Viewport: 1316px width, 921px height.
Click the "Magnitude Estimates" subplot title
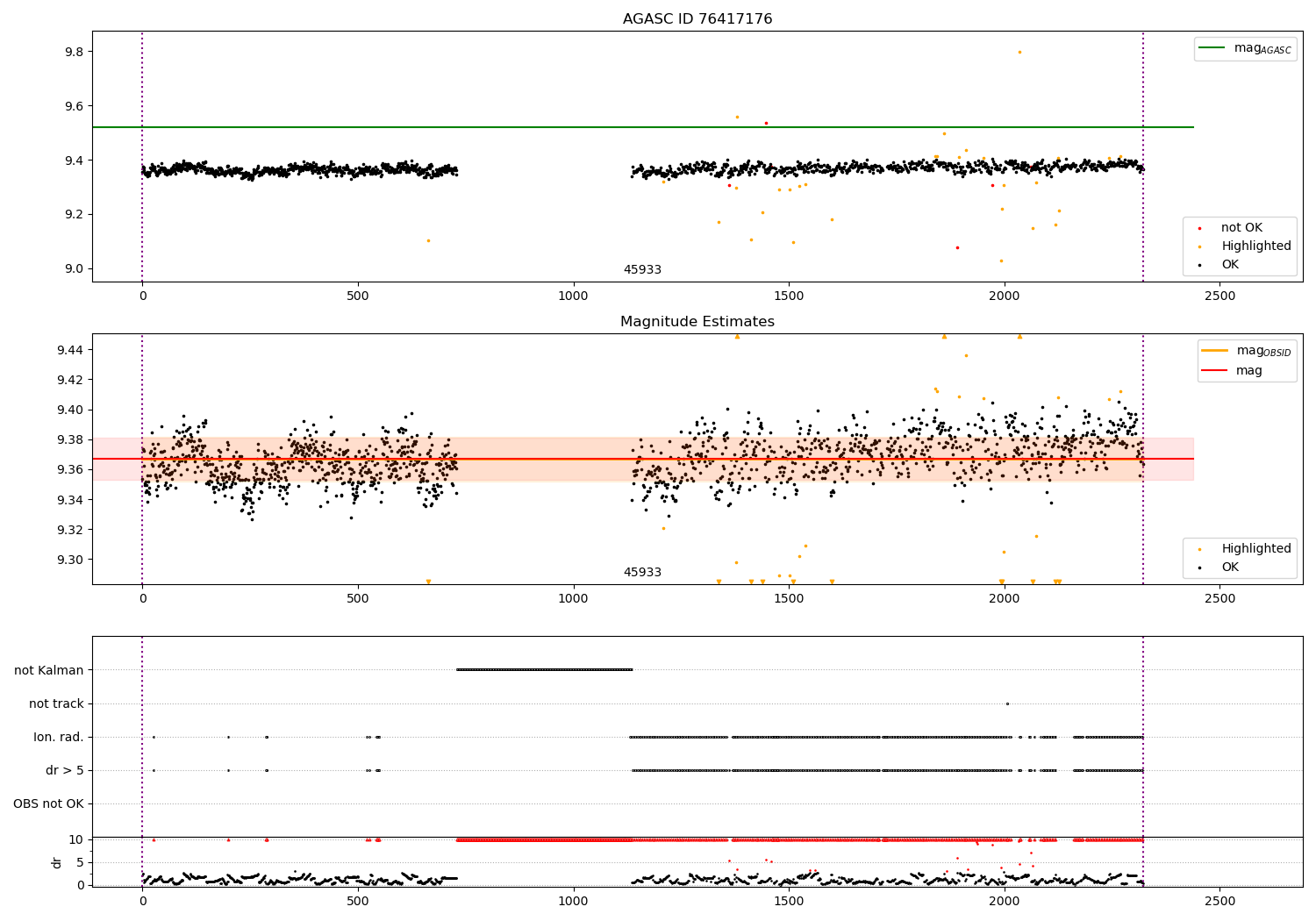697,322
